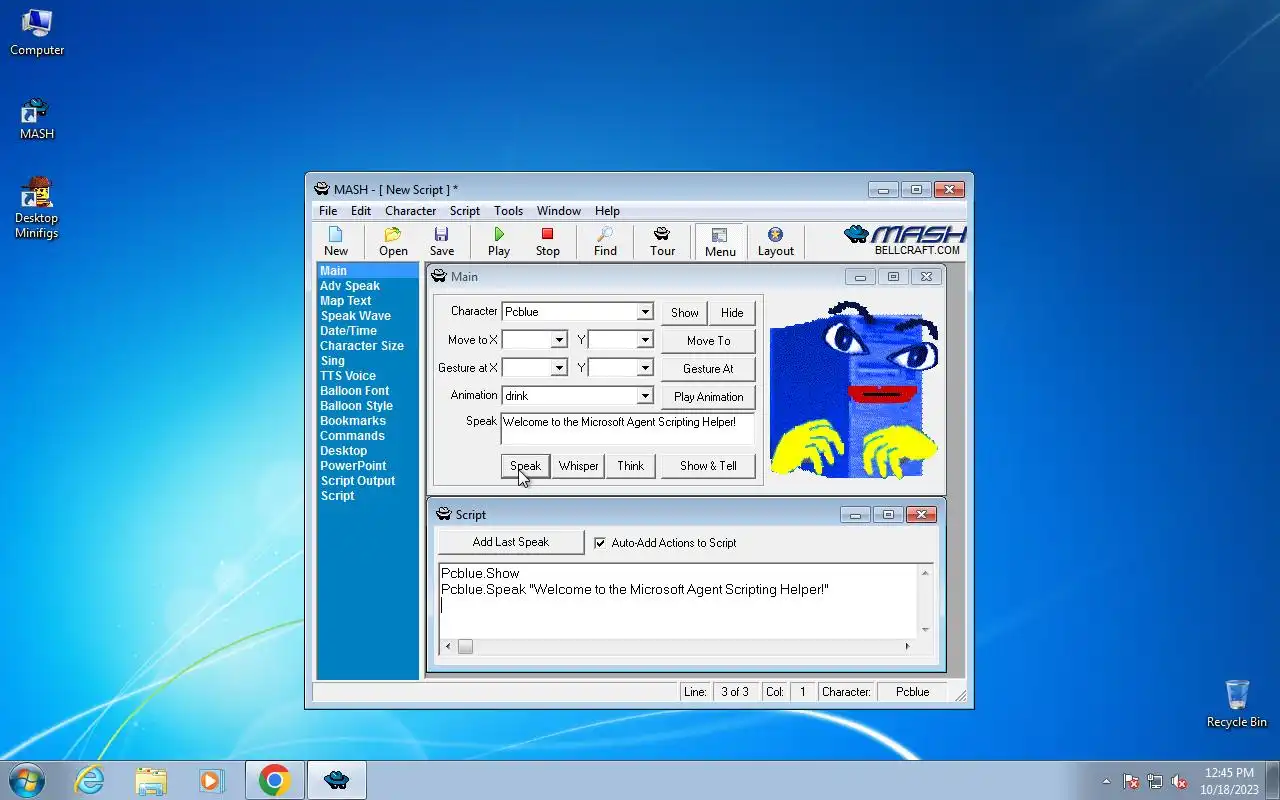The image size is (1280, 800).
Task: Expand the Gesture at X dropdown
Action: point(559,368)
